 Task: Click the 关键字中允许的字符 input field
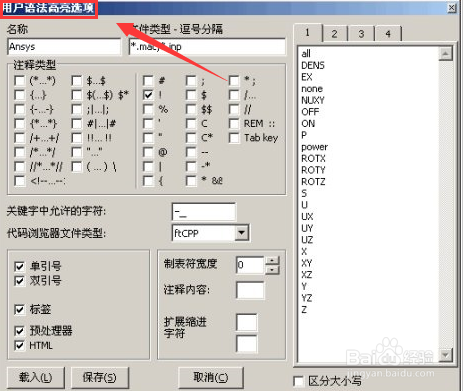[x=204, y=212]
